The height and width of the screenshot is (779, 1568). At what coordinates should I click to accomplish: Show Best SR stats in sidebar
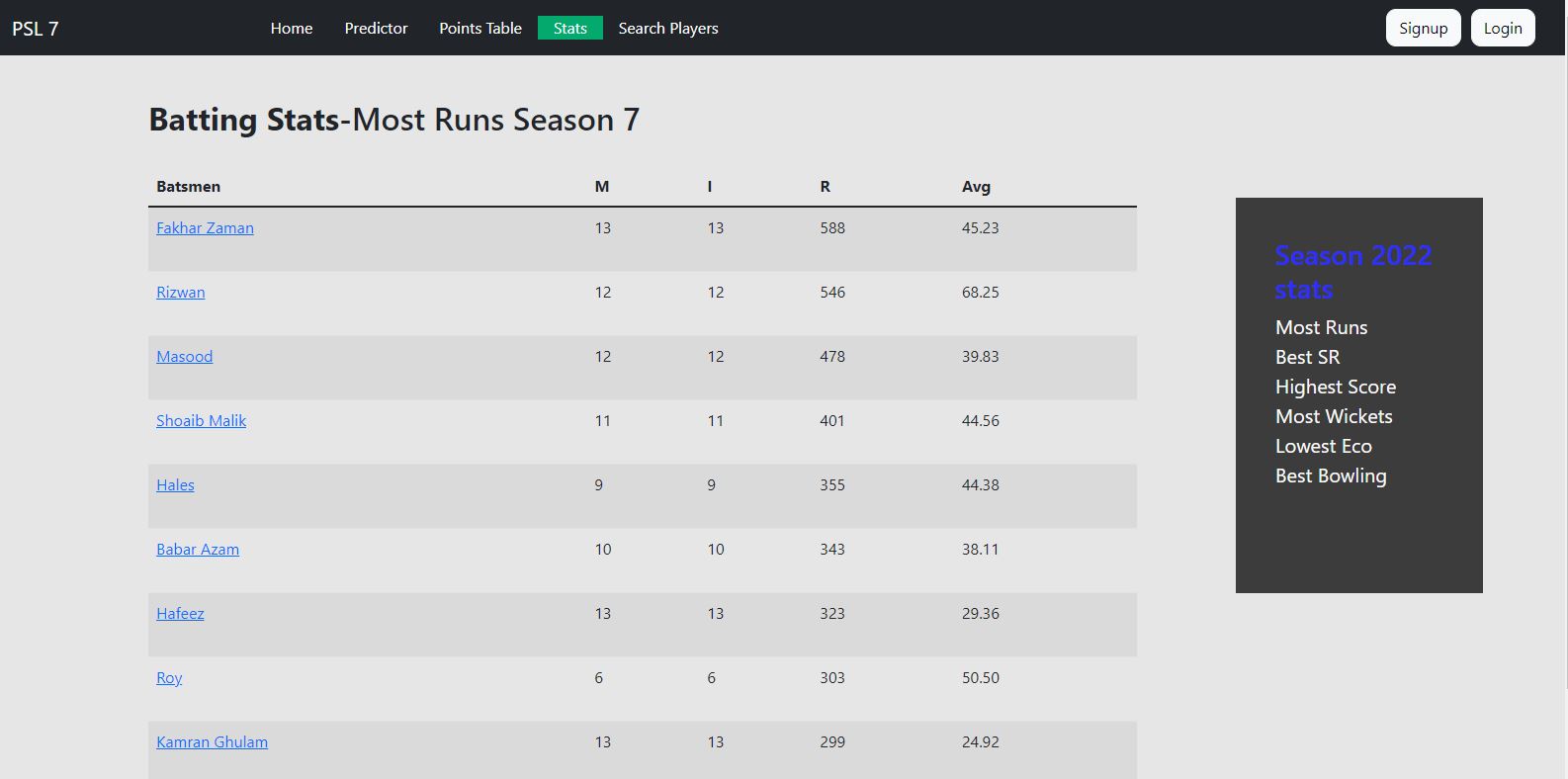click(x=1307, y=357)
